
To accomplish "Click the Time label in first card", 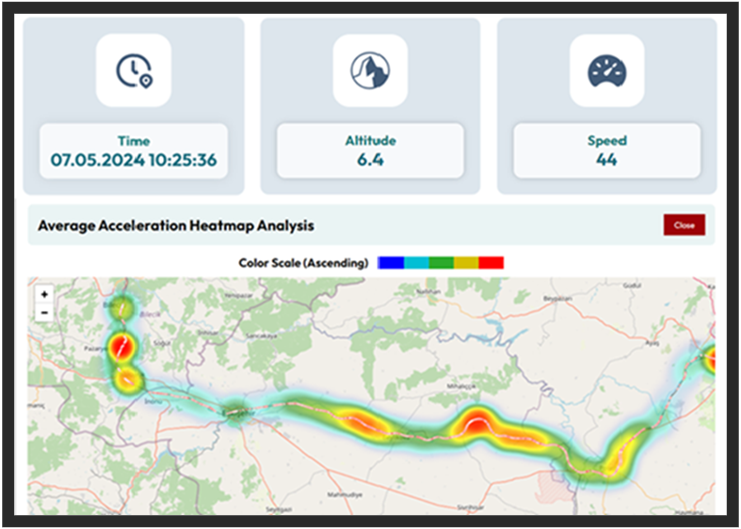I will pyautogui.click(x=134, y=141).
